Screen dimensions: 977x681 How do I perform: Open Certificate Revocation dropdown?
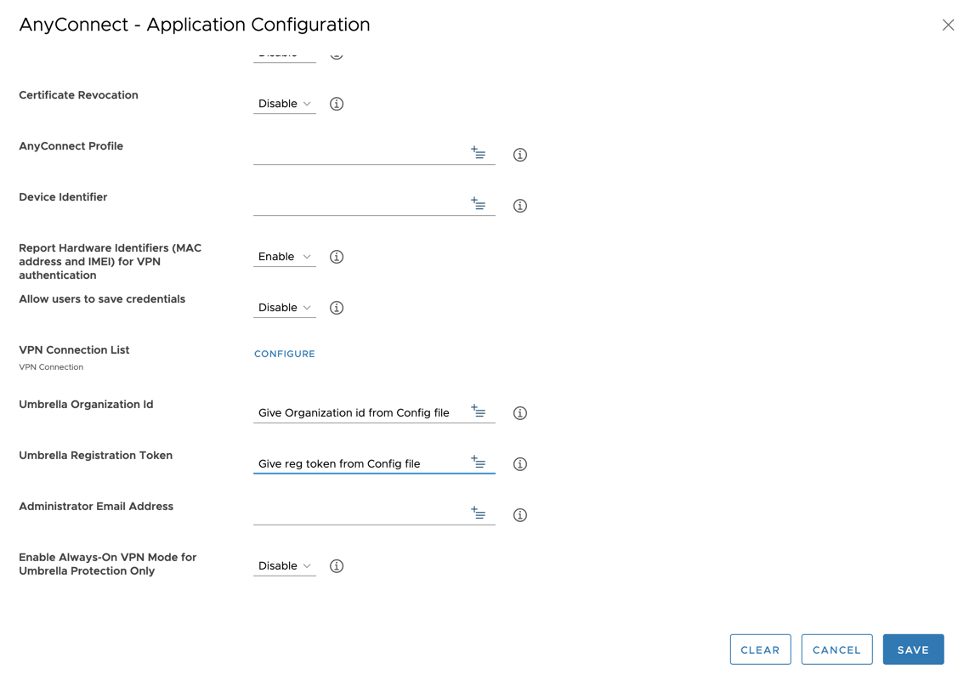[x=284, y=104]
